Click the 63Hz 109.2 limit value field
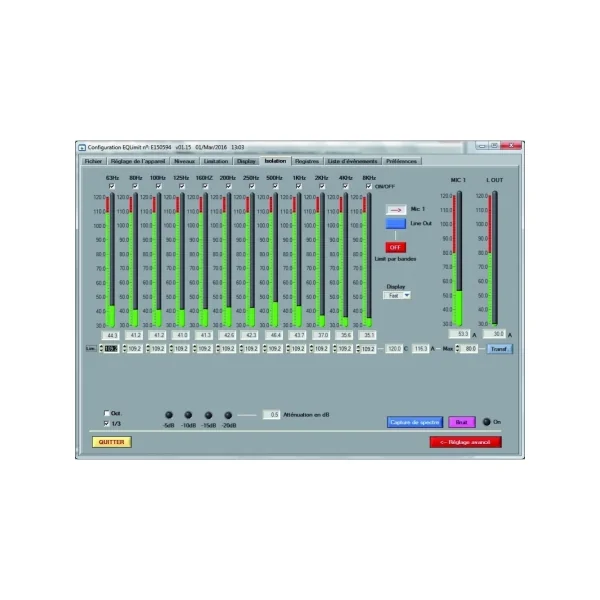The height and width of the screenshot is (600, 600). (112, 349)
